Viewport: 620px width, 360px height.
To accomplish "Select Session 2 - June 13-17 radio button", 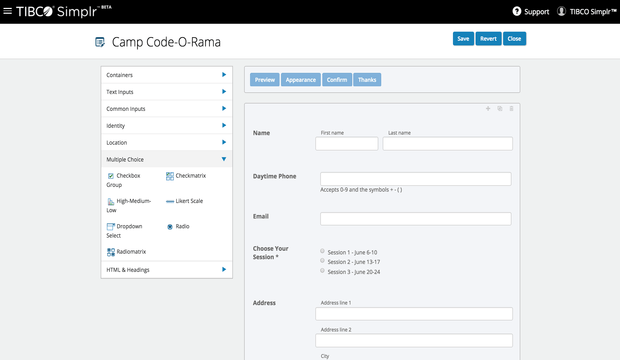I will pos(322,261).
